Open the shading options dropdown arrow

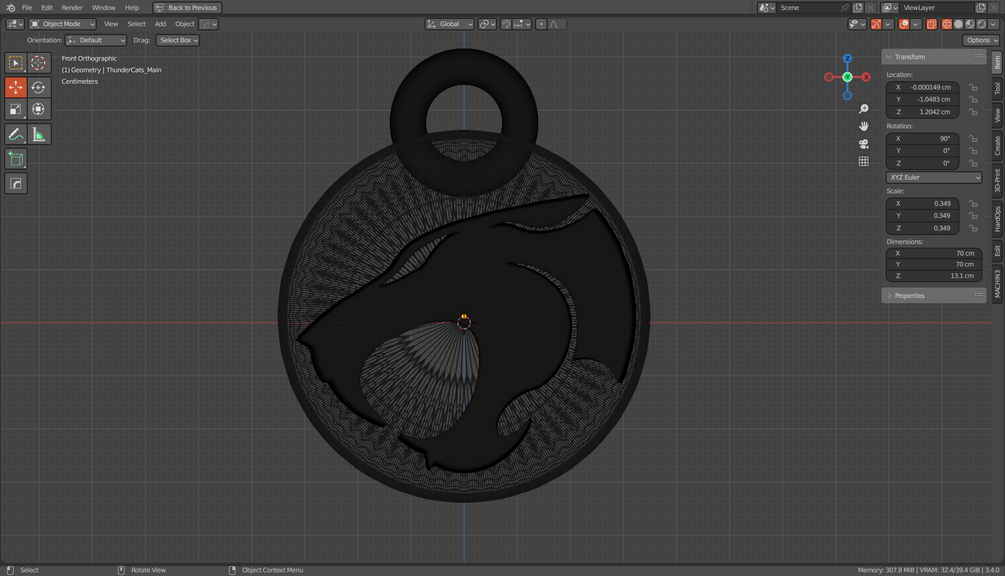coord(993,24)
